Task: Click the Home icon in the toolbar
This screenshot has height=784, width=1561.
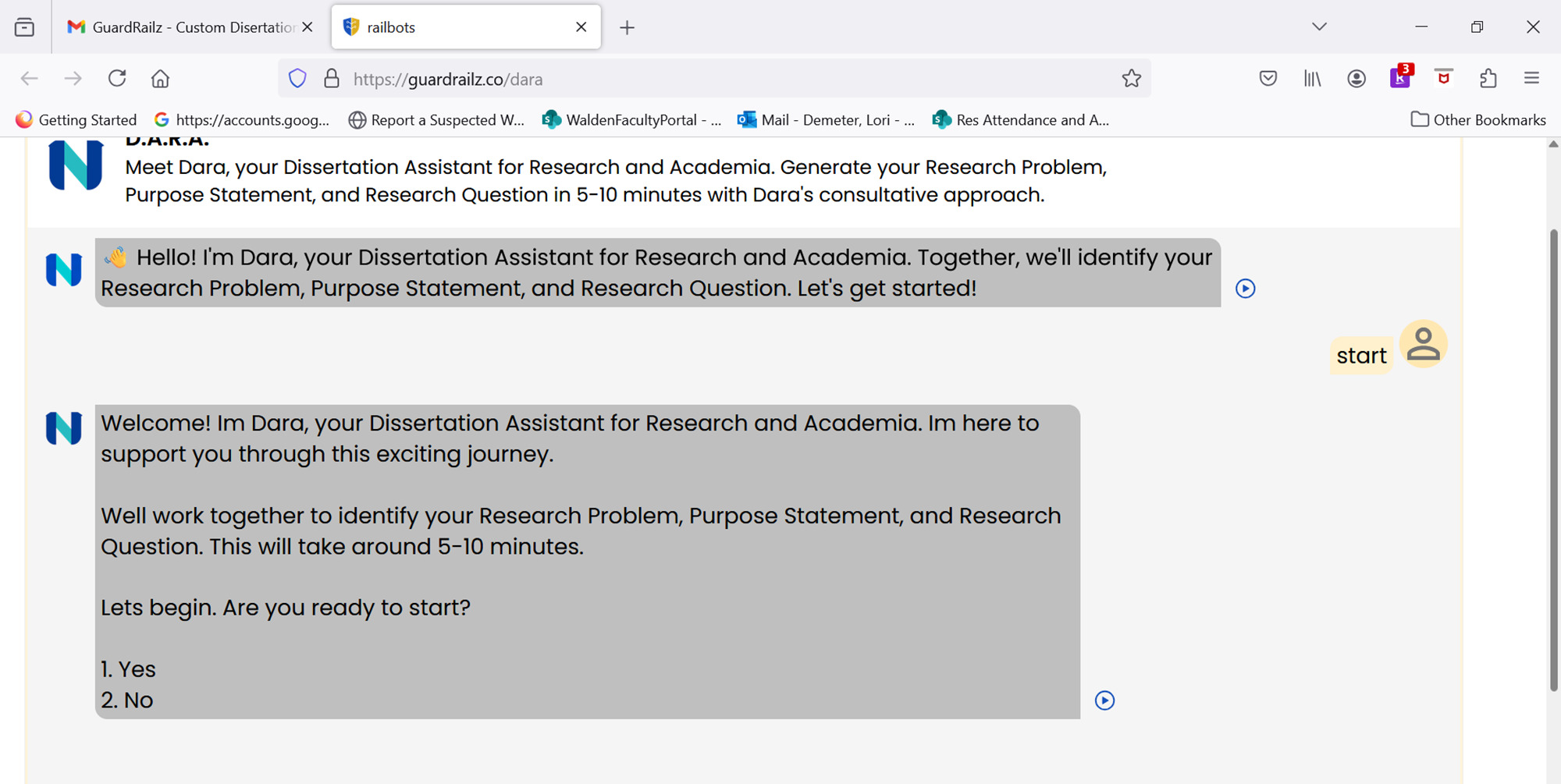Action: click(160, 78)
